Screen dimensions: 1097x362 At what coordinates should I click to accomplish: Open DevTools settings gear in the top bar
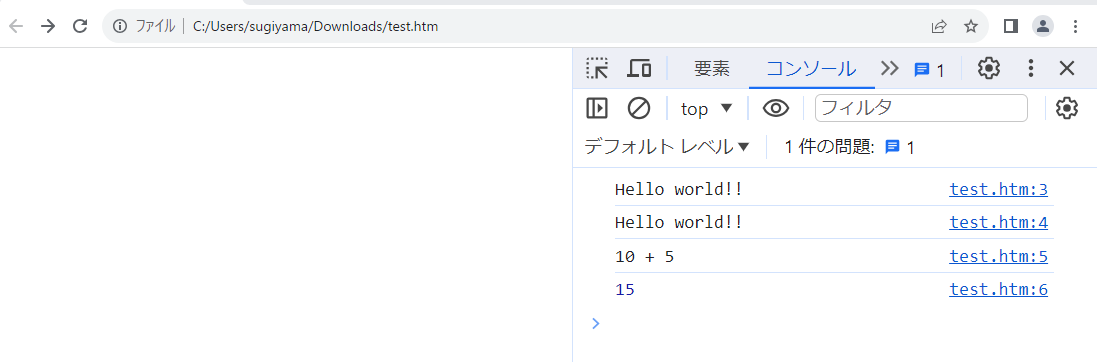click(989, 69)
